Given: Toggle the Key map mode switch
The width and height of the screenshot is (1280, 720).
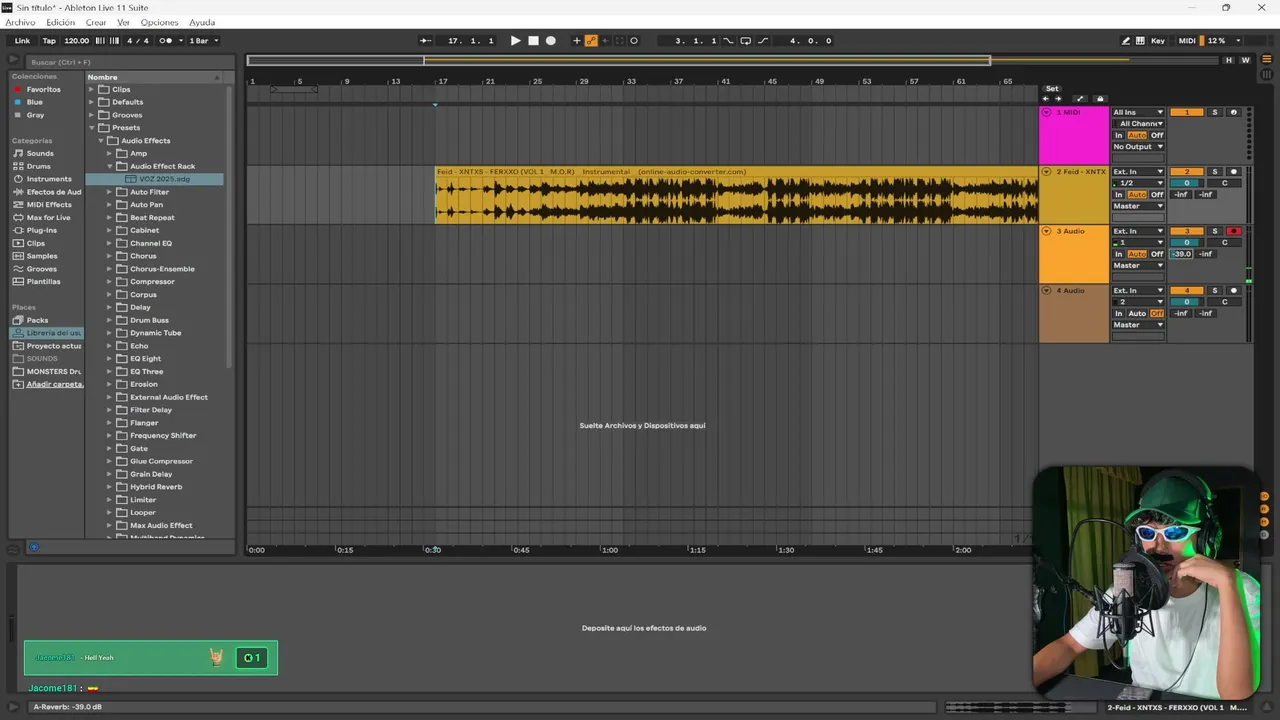Looking at the screenshot, I should [1157, 41].
